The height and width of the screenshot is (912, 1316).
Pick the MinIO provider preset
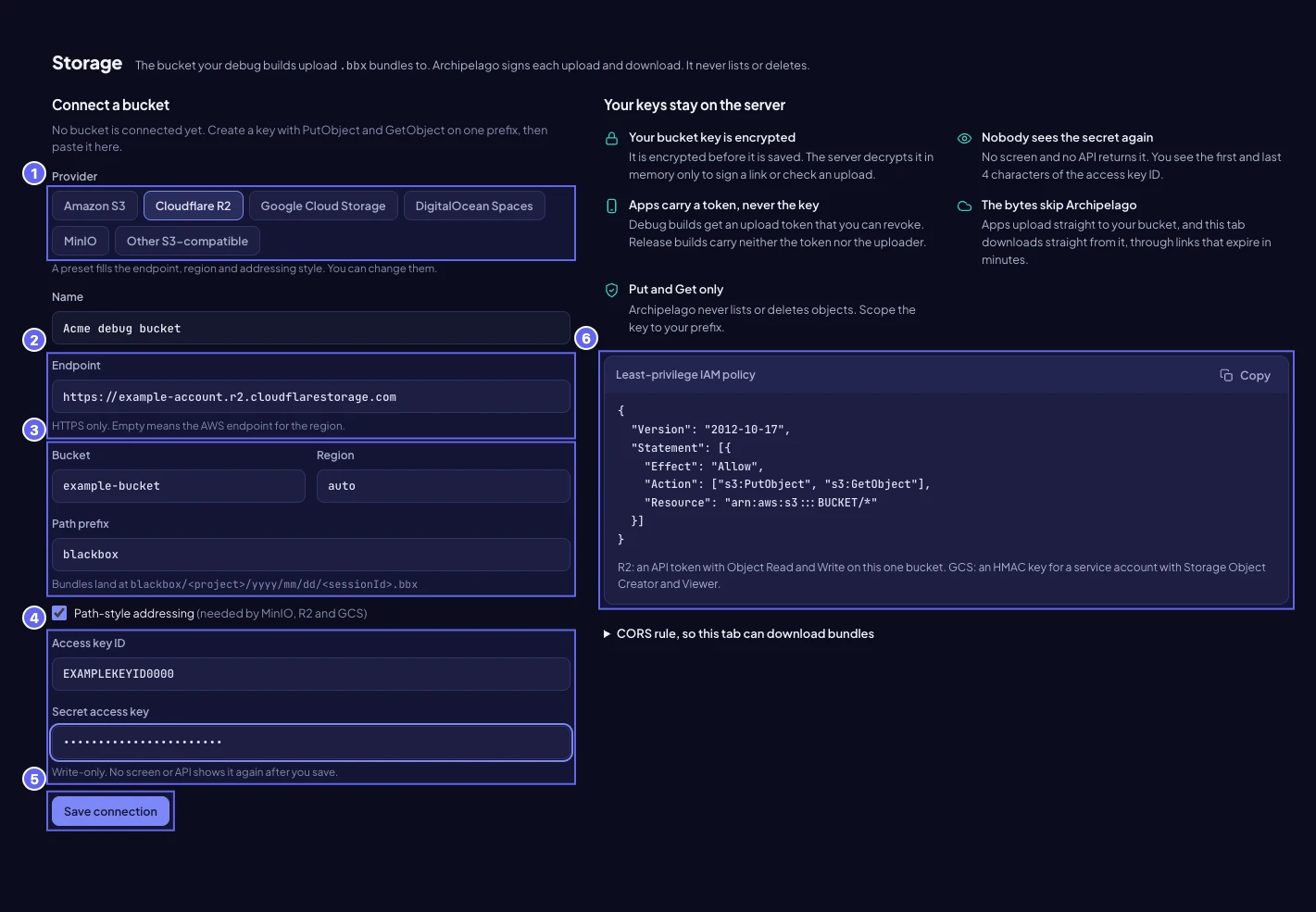(x=81, y=241)
